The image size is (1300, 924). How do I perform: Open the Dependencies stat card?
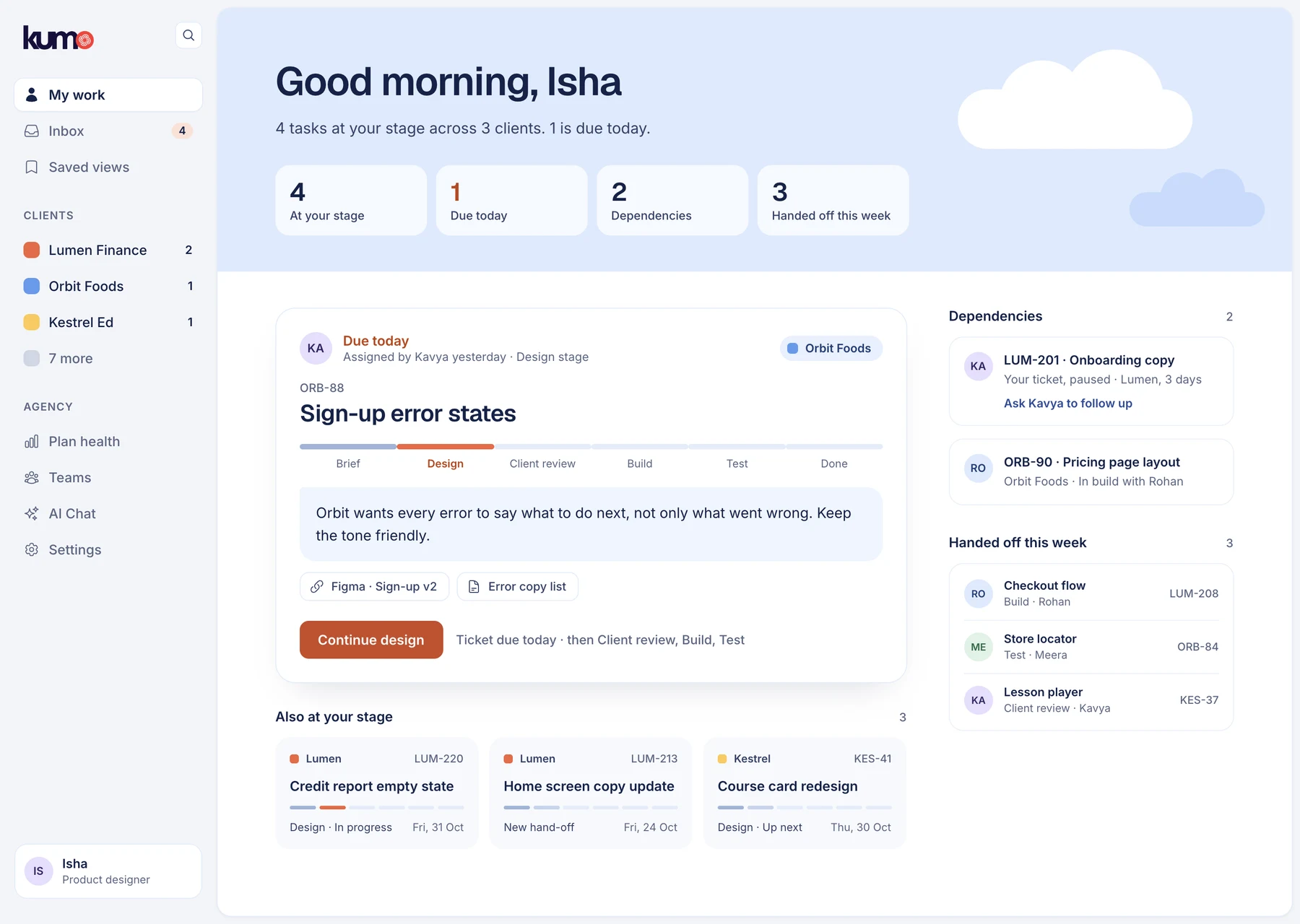(672, 200)
